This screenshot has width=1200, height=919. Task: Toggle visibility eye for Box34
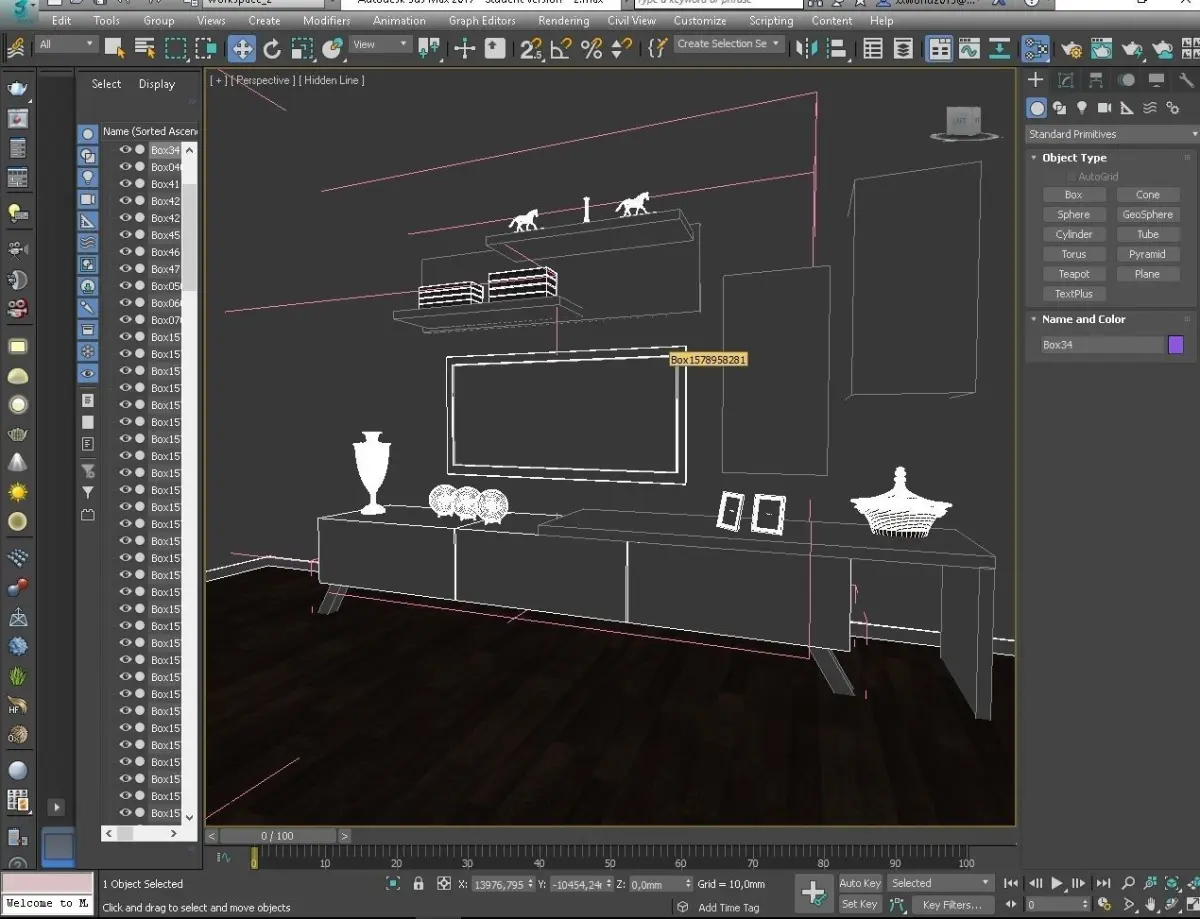tap(126, 150)
